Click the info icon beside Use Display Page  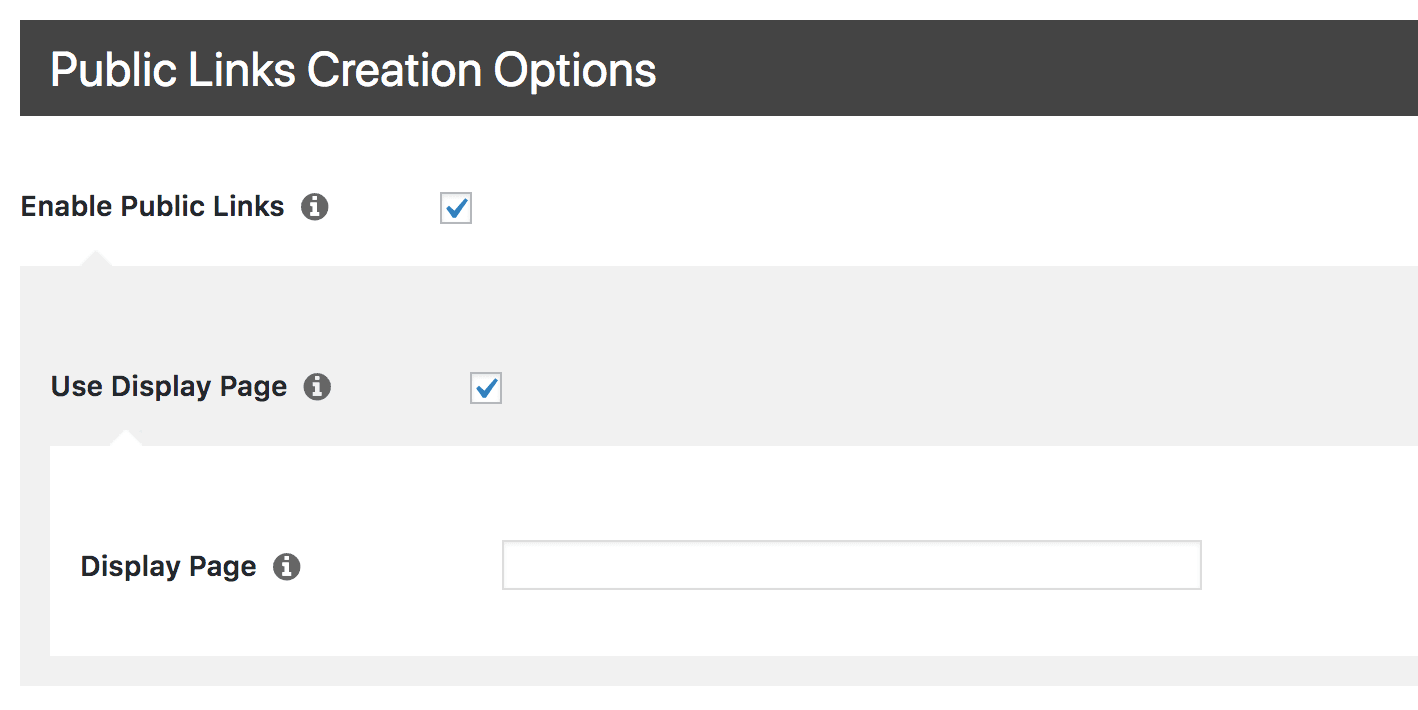pyautogui.click(x=317, y=387)
